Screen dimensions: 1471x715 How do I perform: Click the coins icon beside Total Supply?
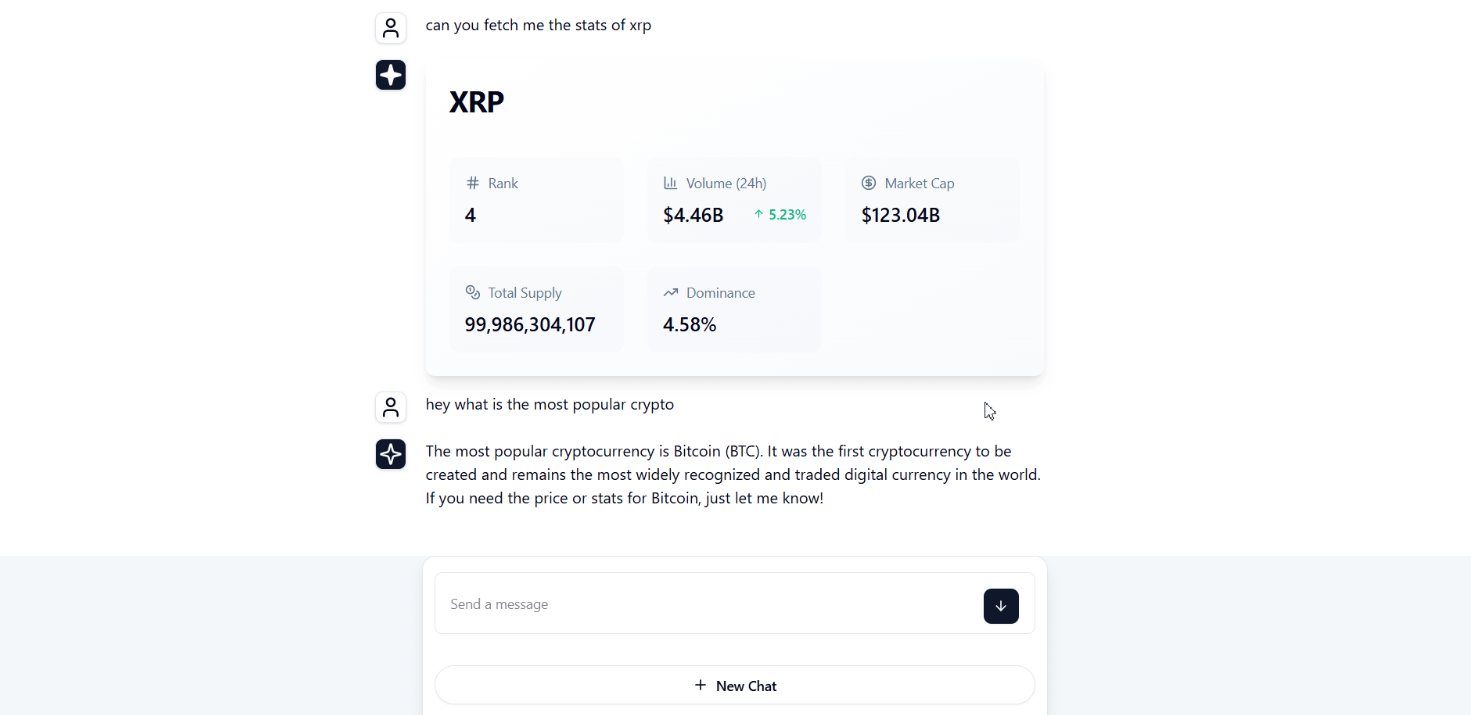click(x=473, y=293)
